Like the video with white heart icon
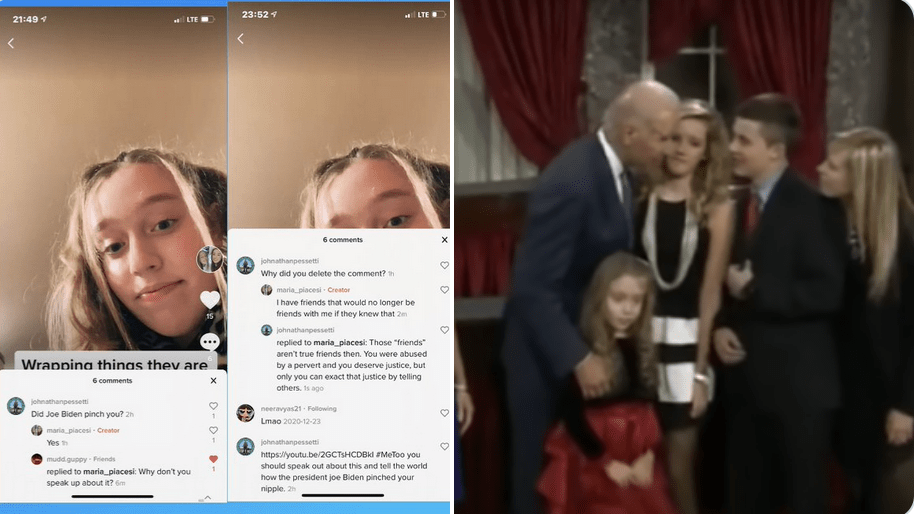914x514 pixels. (210, 300)
